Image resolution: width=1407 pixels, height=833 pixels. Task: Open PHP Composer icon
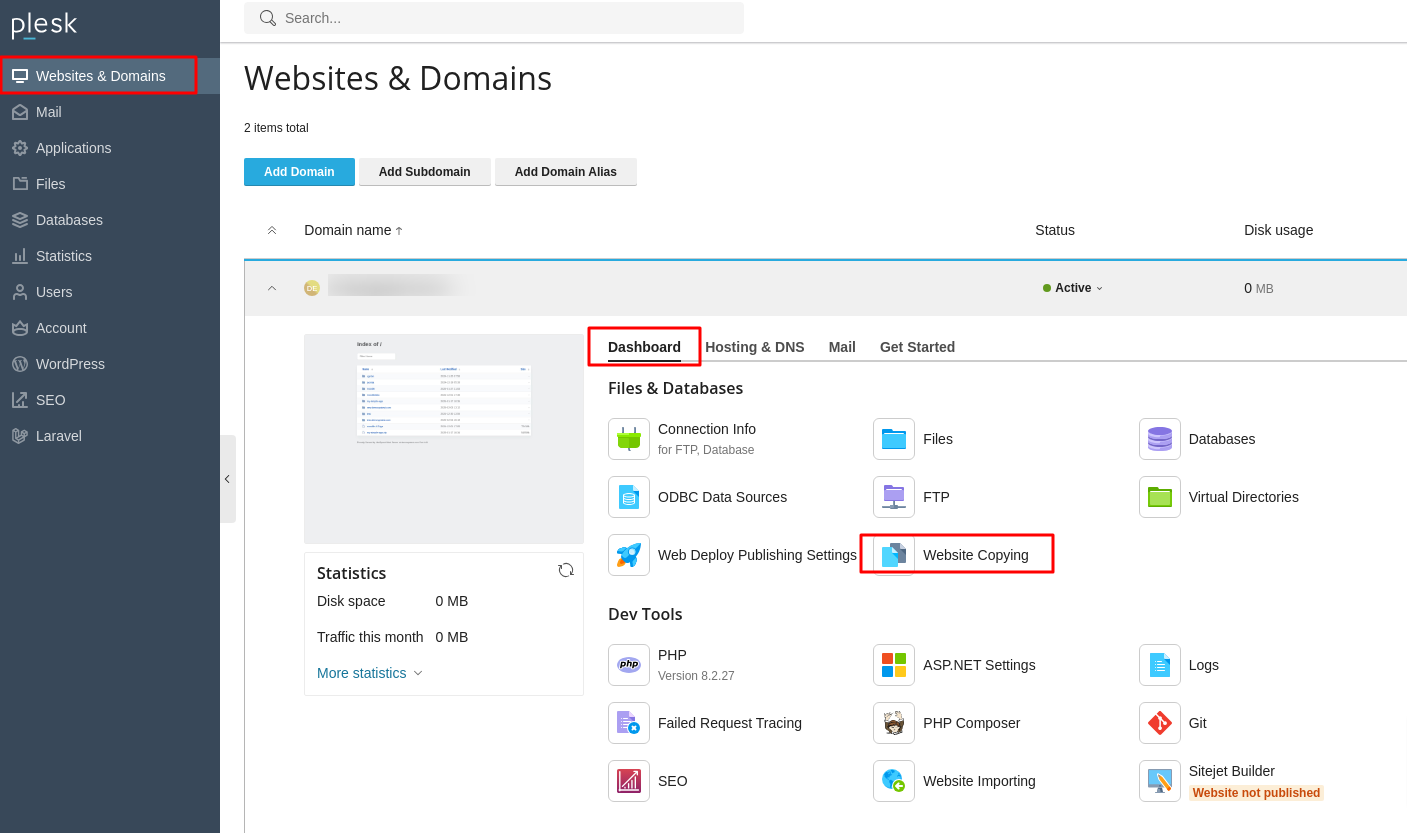(x=894, y=723)
